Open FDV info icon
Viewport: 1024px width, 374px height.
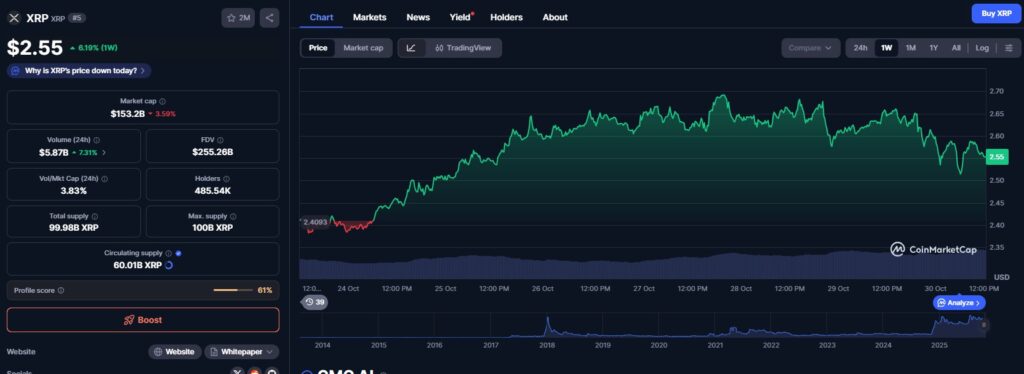220,140
